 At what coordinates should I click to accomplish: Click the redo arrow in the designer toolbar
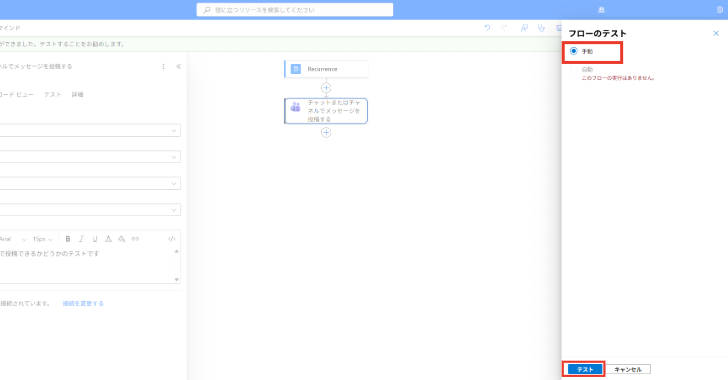(504, 28)
